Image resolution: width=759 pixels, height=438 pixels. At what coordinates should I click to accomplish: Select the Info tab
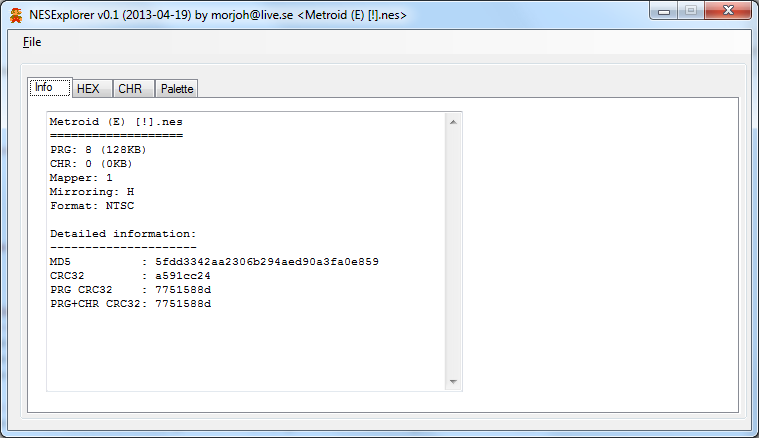click(x=50, y=87)
